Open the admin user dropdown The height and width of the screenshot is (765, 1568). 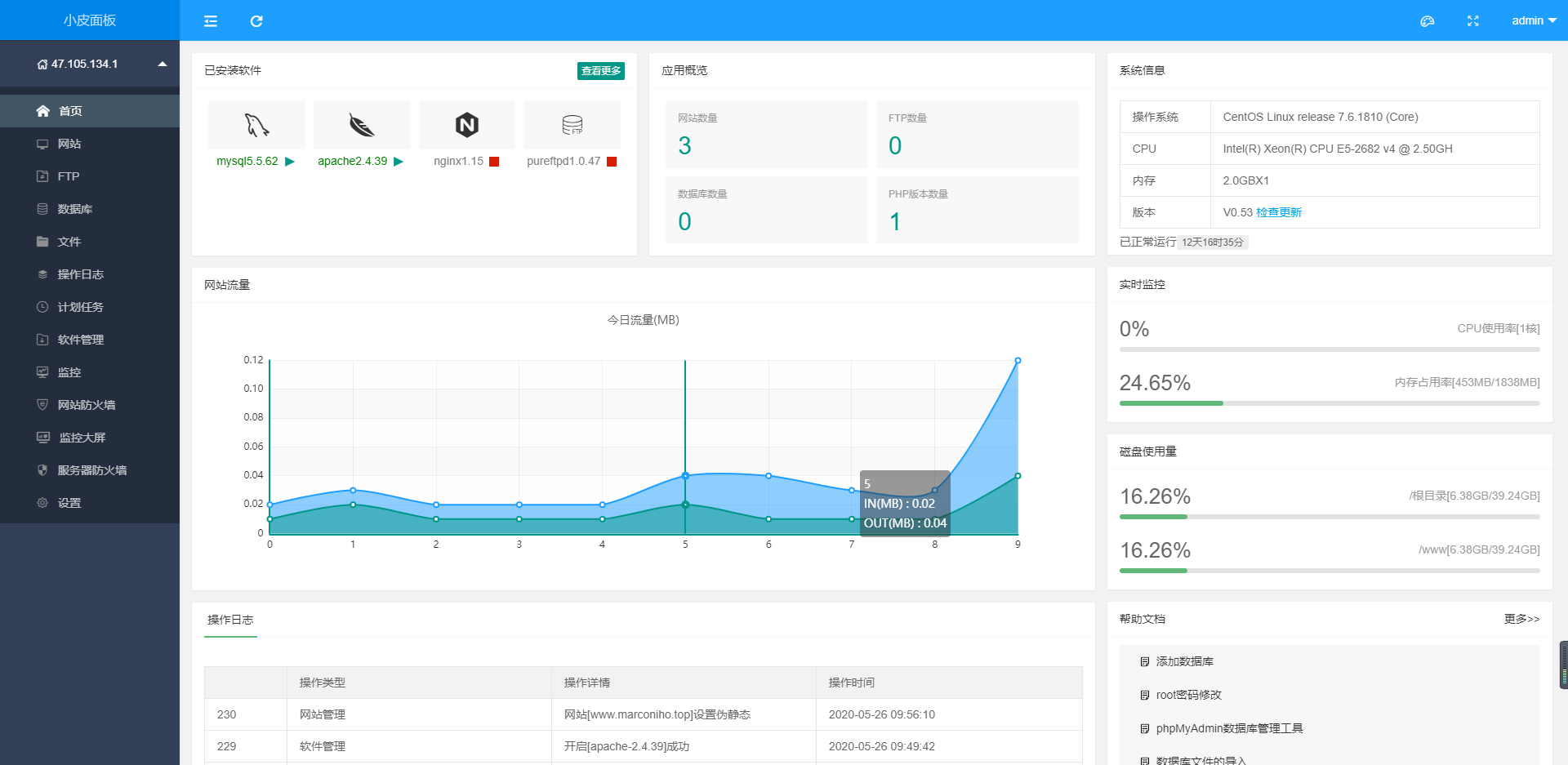point(1534,20)
